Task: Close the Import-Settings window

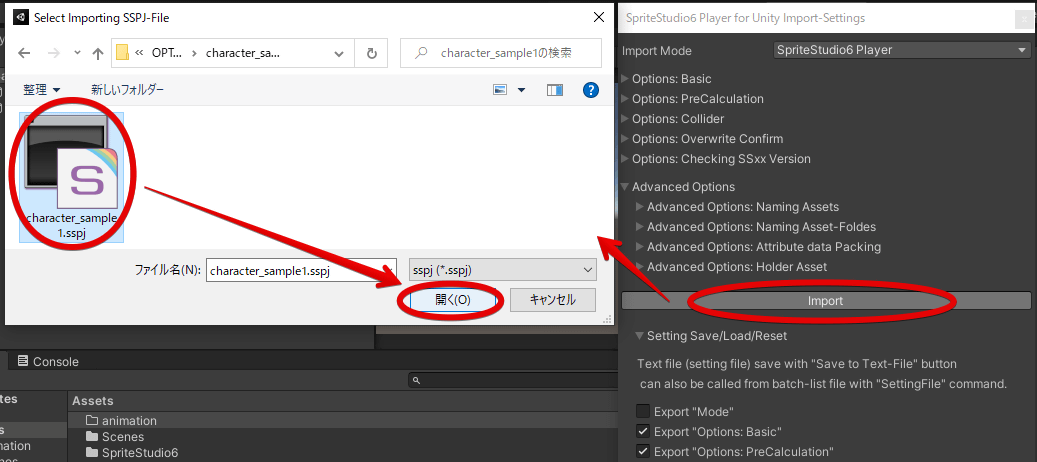Action: 1024,20
